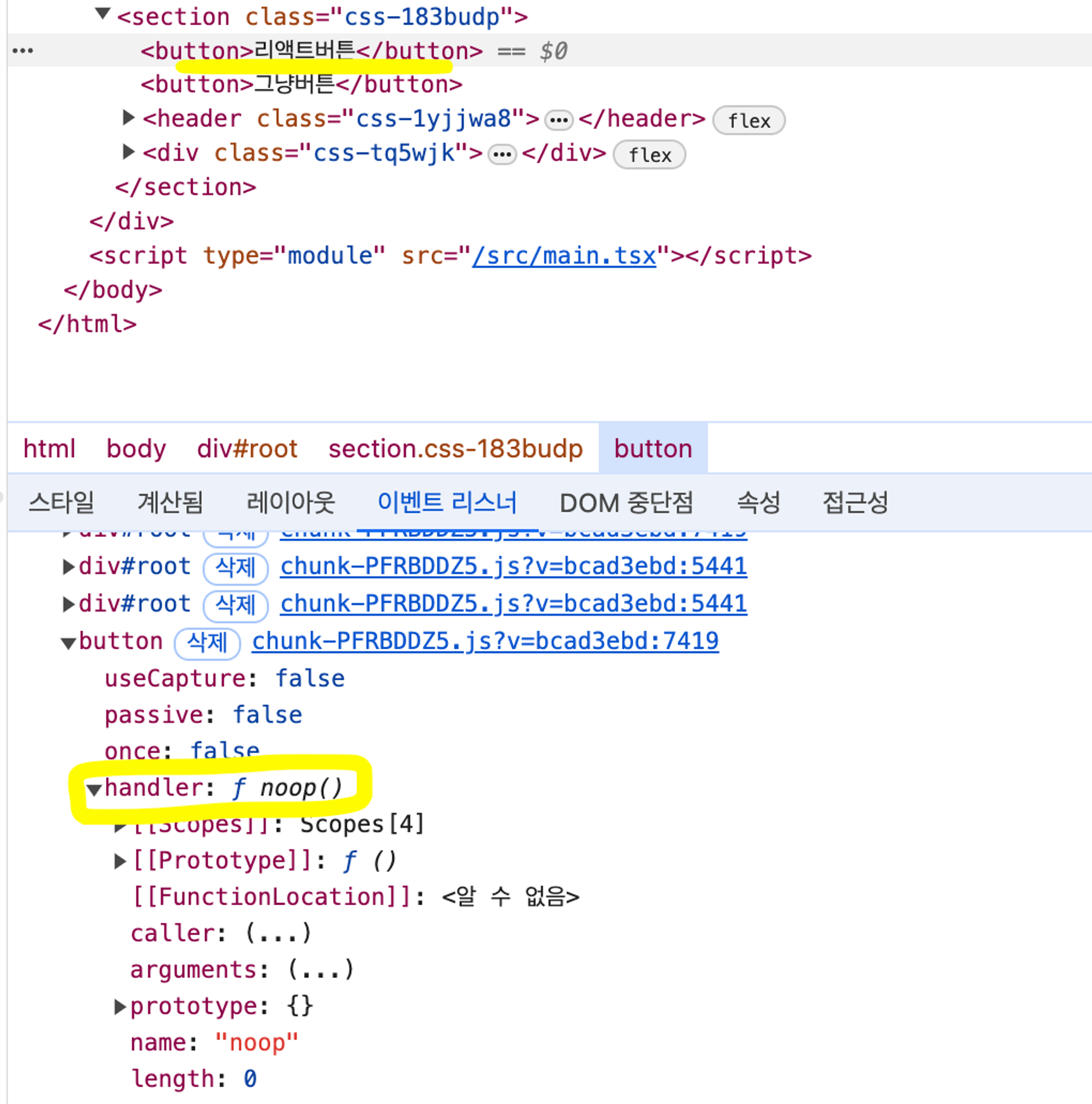This screenshot has height=1104, width=1092.
Task: Select the 그냥버튼 button element
Action: coord(301,85)
